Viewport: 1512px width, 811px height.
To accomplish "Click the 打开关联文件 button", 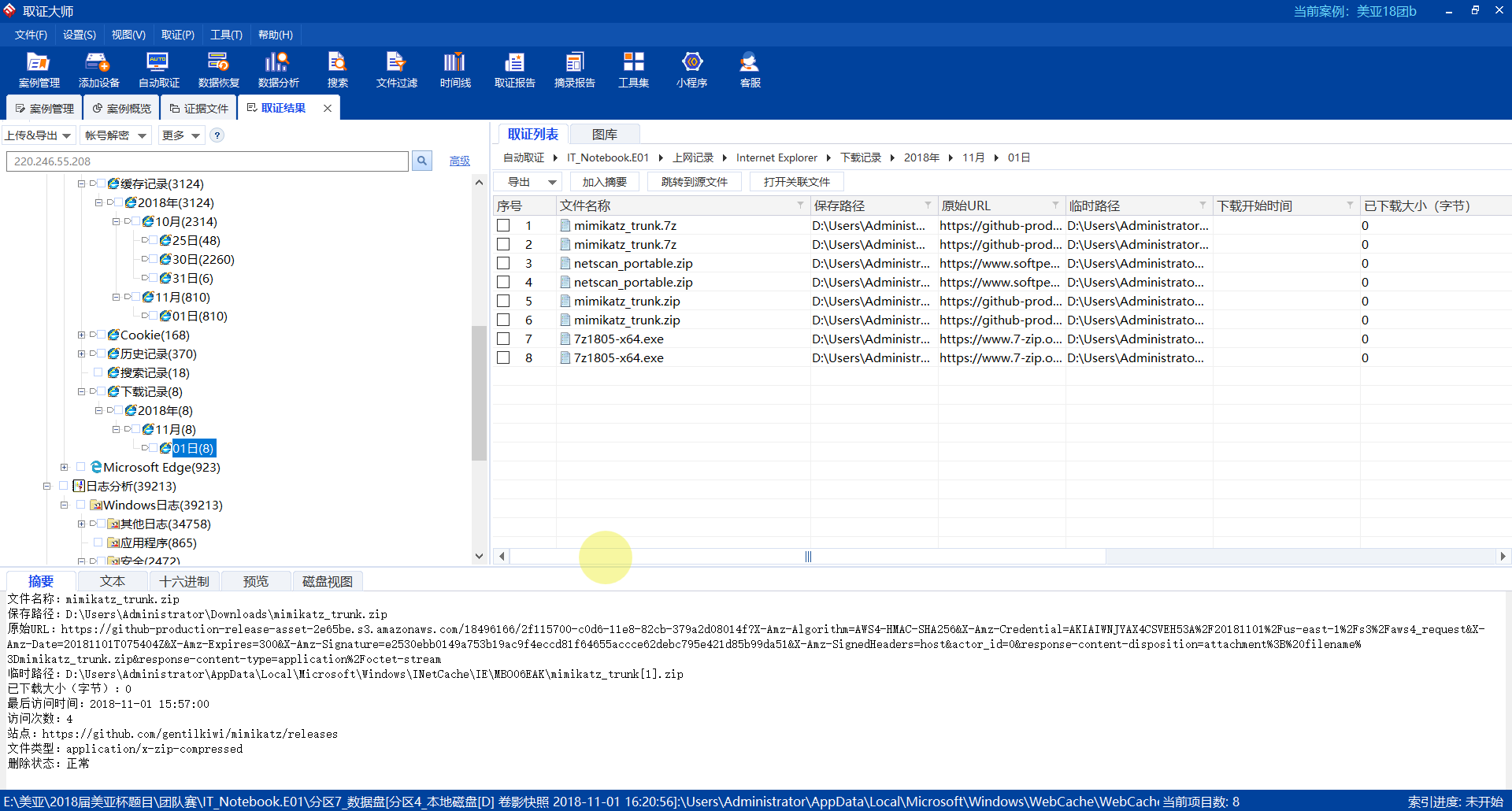I will pos(797,182).
